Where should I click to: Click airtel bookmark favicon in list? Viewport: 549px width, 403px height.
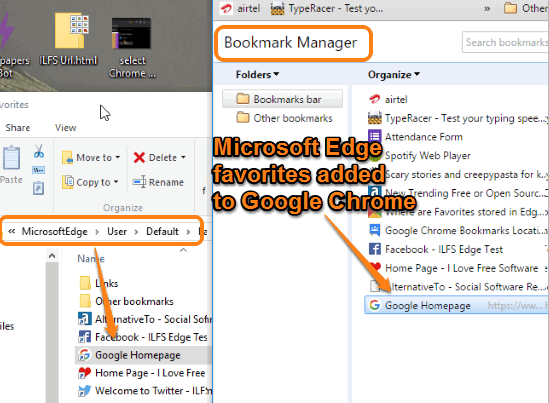click(375, 99)
